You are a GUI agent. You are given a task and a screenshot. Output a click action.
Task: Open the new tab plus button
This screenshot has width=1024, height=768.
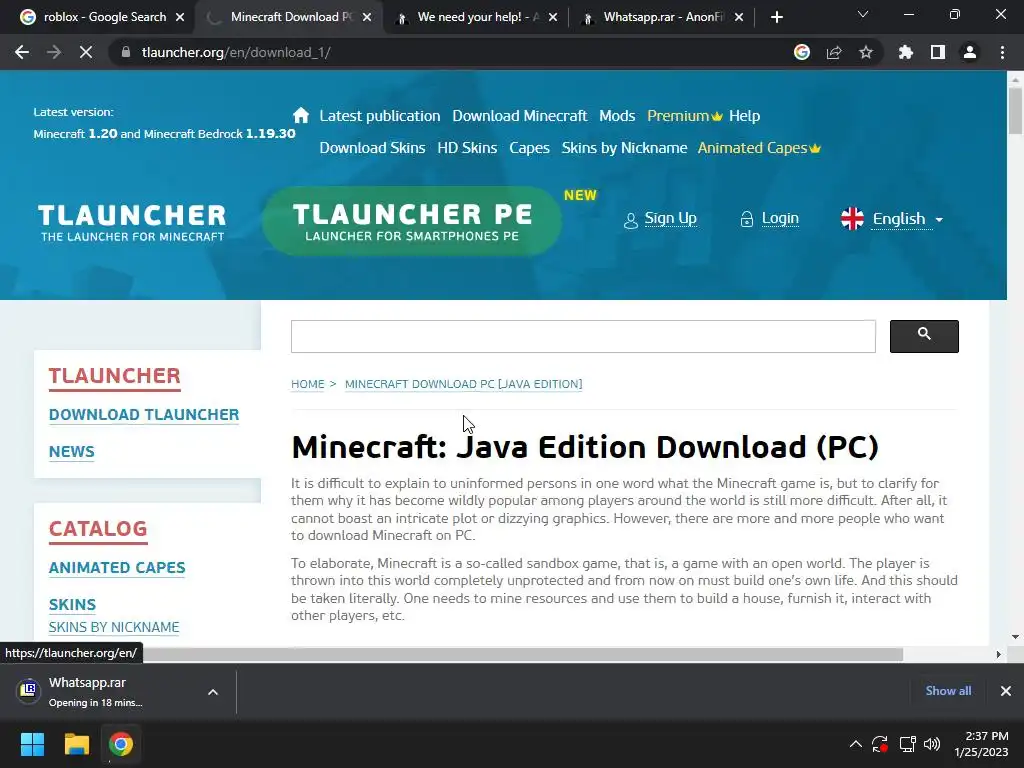[x=776, y=17]
